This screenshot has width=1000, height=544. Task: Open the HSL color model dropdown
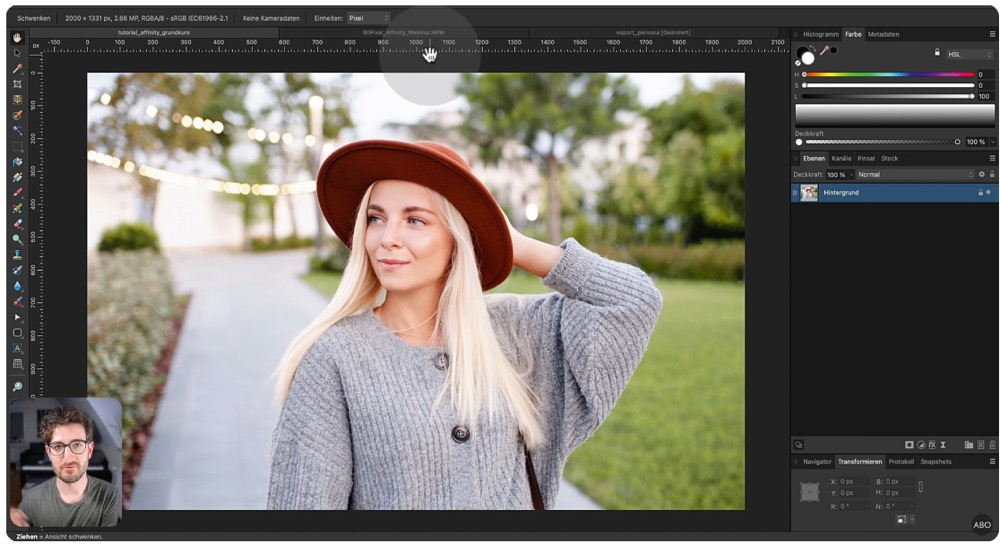click(x=967, y=54)
